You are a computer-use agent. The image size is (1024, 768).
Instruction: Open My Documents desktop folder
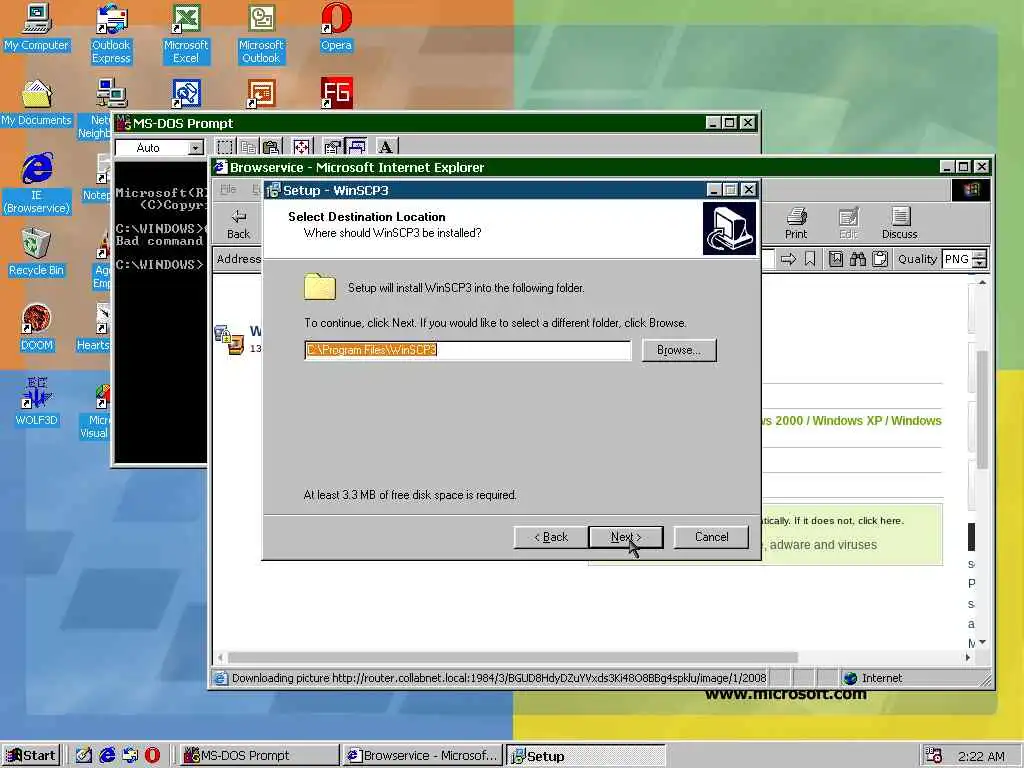click(x=36, y=103)
